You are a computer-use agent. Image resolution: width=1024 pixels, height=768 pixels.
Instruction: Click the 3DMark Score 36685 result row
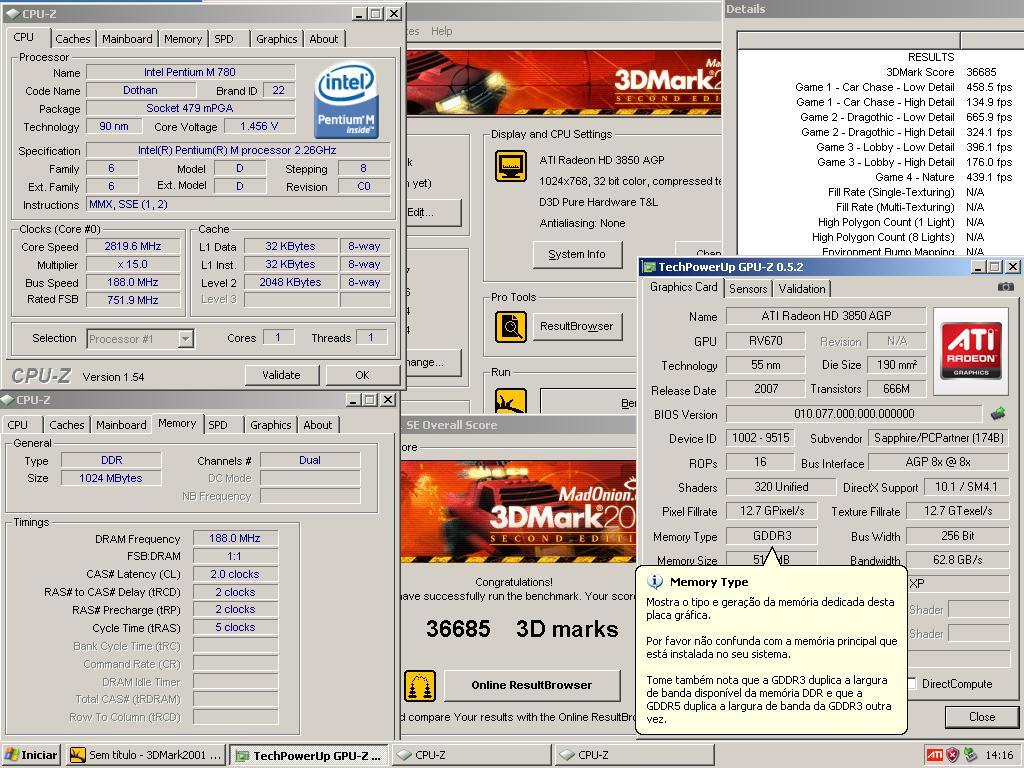941,72
